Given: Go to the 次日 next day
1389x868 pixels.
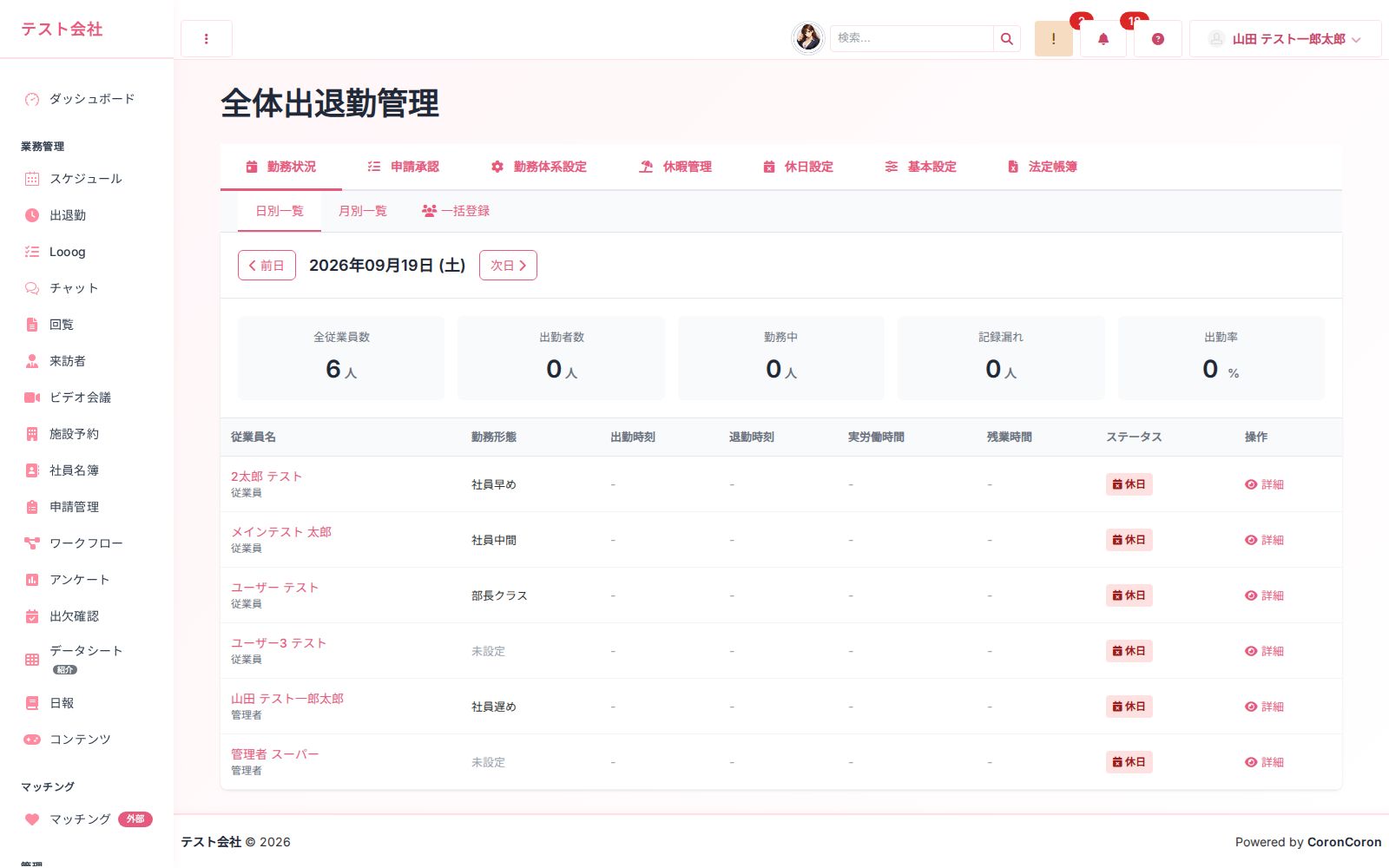Looking at the screenshot, I should (508, 266).
